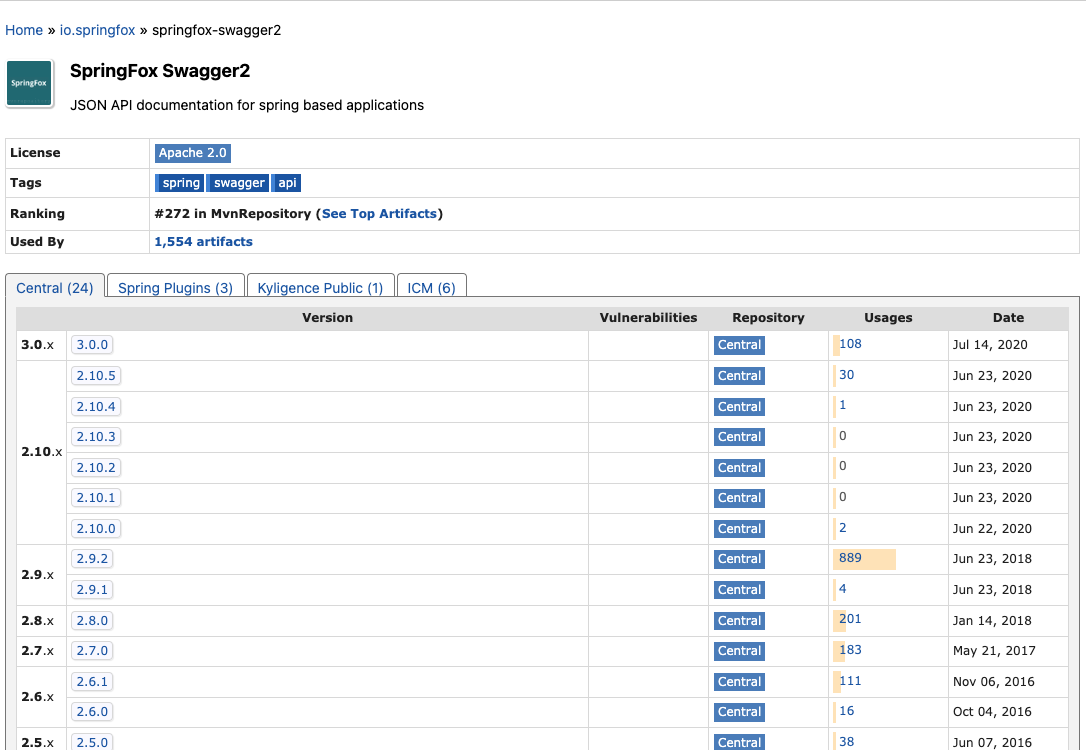Open 111 usages of version 2.6.1
The height and width of the screenshot is (750, 1086).
pos(850,681)
